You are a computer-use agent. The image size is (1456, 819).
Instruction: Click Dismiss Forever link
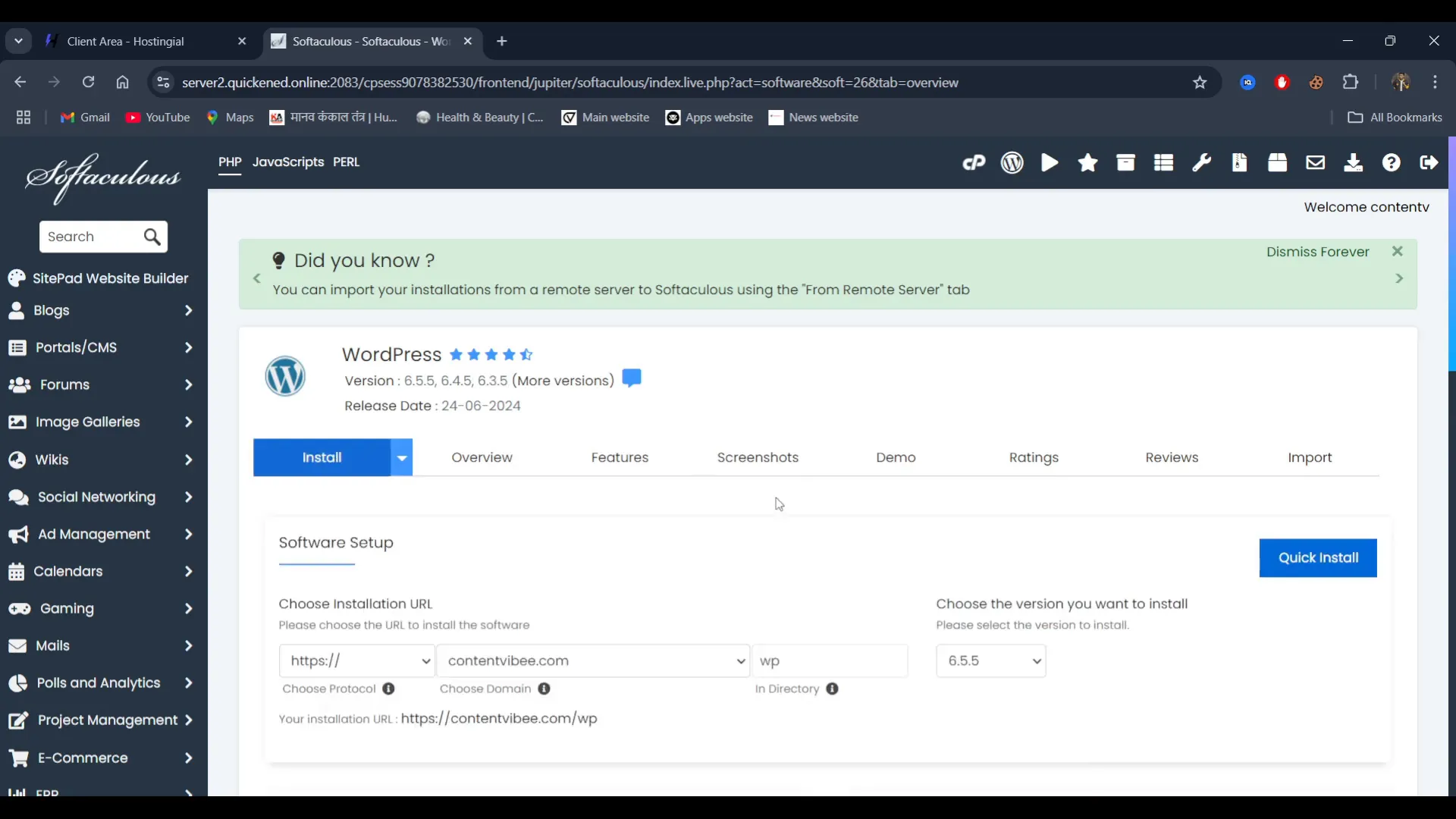(x=1317, y=252)
